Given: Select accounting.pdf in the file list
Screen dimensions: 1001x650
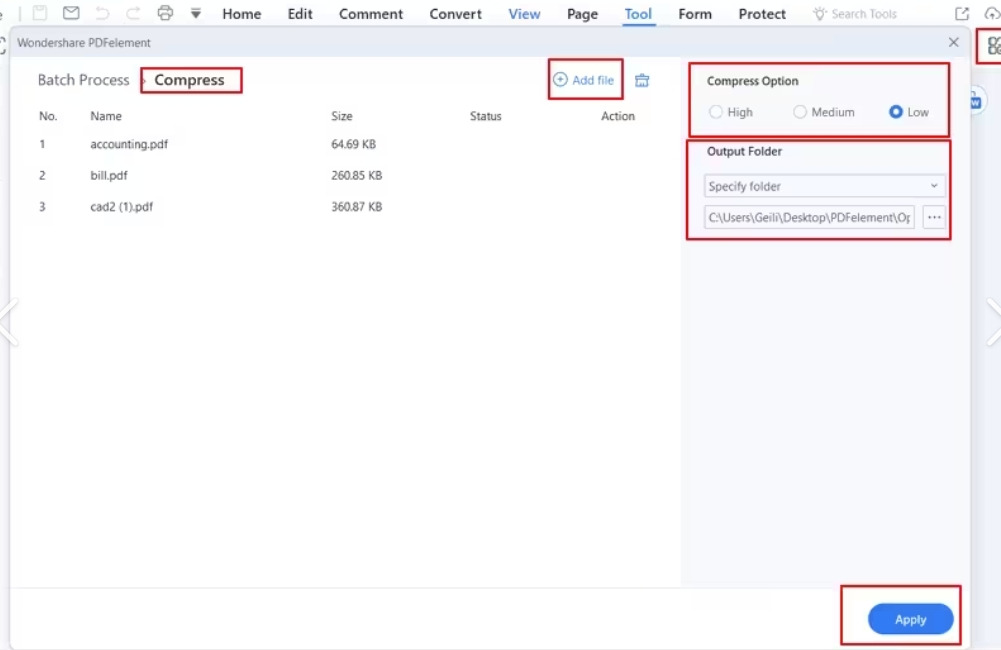Looking at the screenshot, I should coord(129,144).
